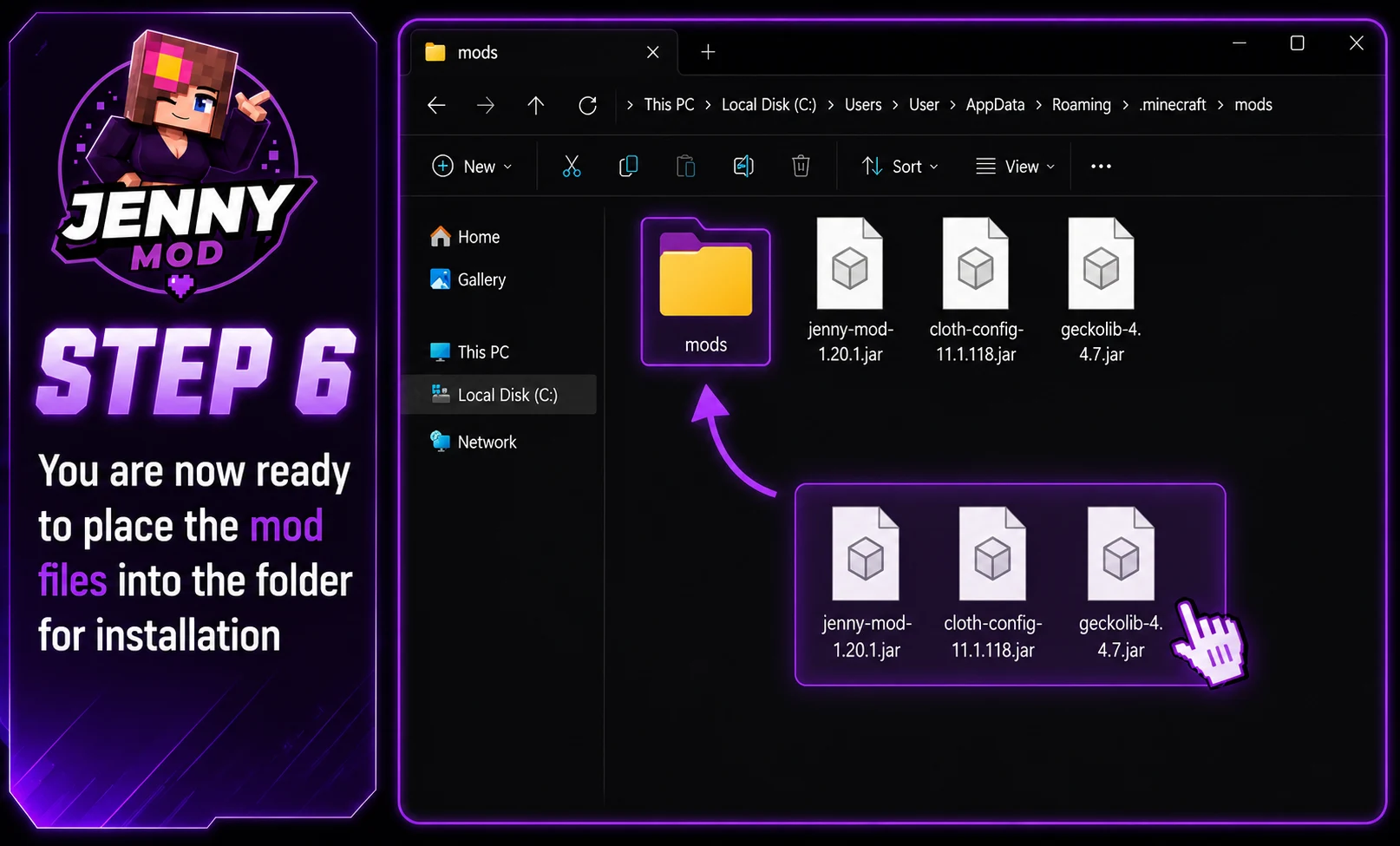Expand the chevron between User and AppData

[952, 105]
